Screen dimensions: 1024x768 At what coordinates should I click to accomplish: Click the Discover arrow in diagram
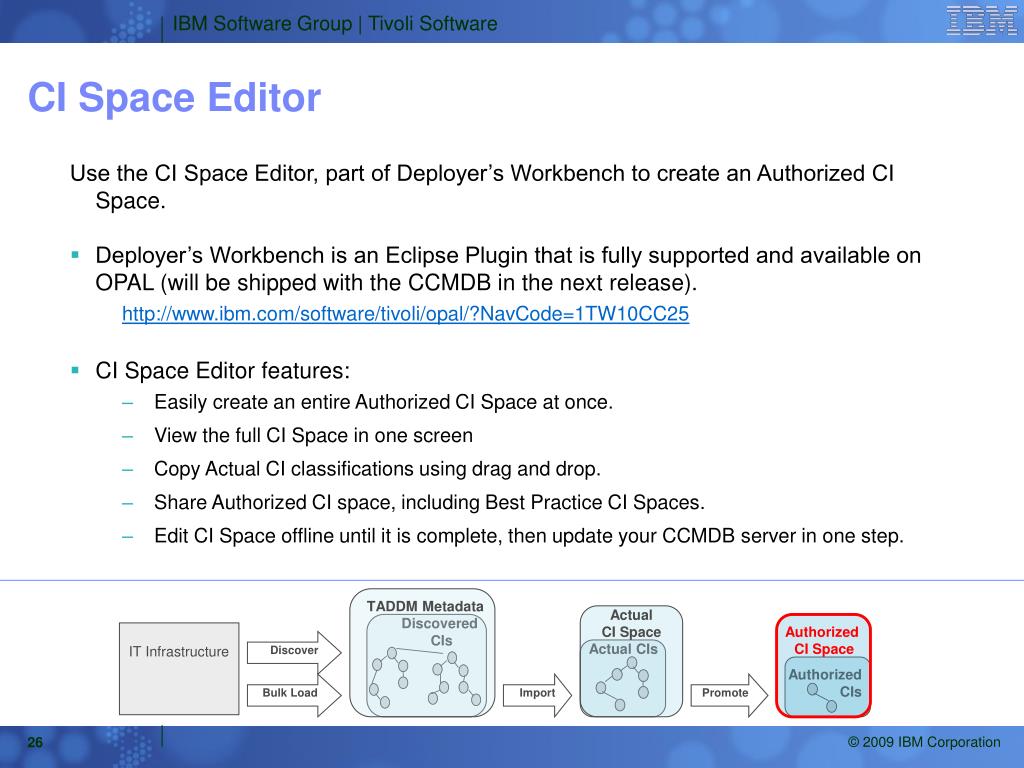coord(294,650)
